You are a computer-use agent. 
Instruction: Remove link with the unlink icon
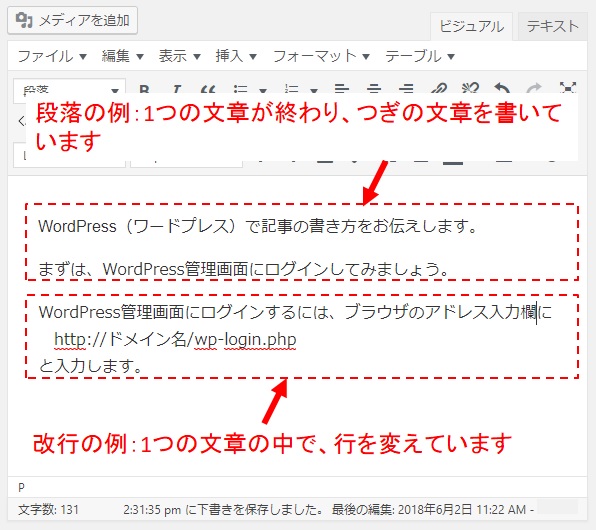[x=470, y=89]
